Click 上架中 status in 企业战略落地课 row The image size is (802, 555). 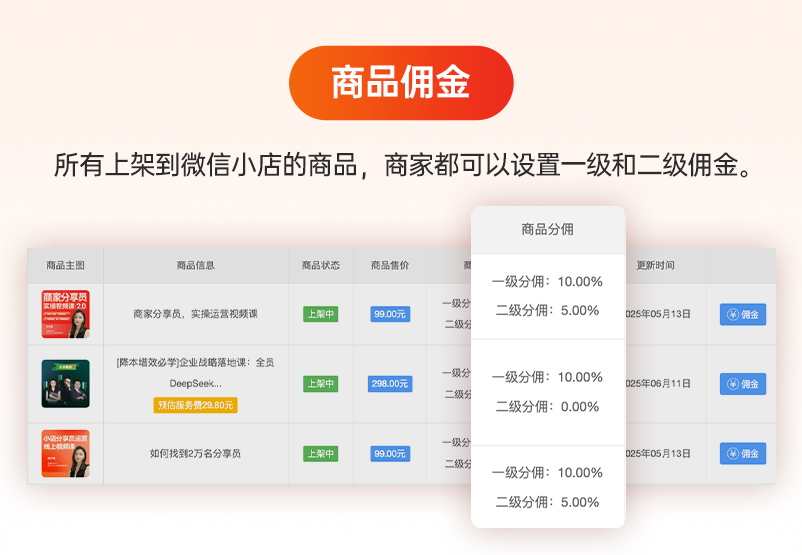click(321, 384)
